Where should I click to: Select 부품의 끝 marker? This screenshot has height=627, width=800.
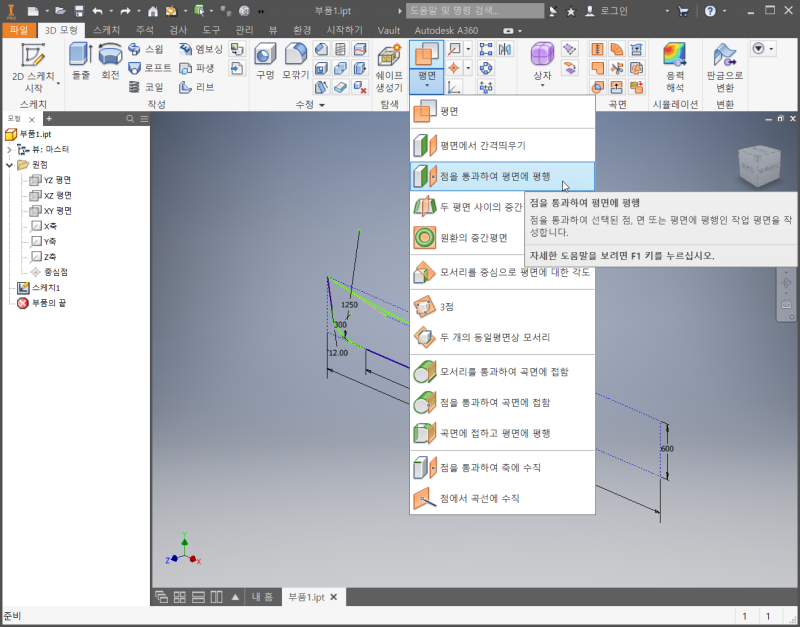41,303
